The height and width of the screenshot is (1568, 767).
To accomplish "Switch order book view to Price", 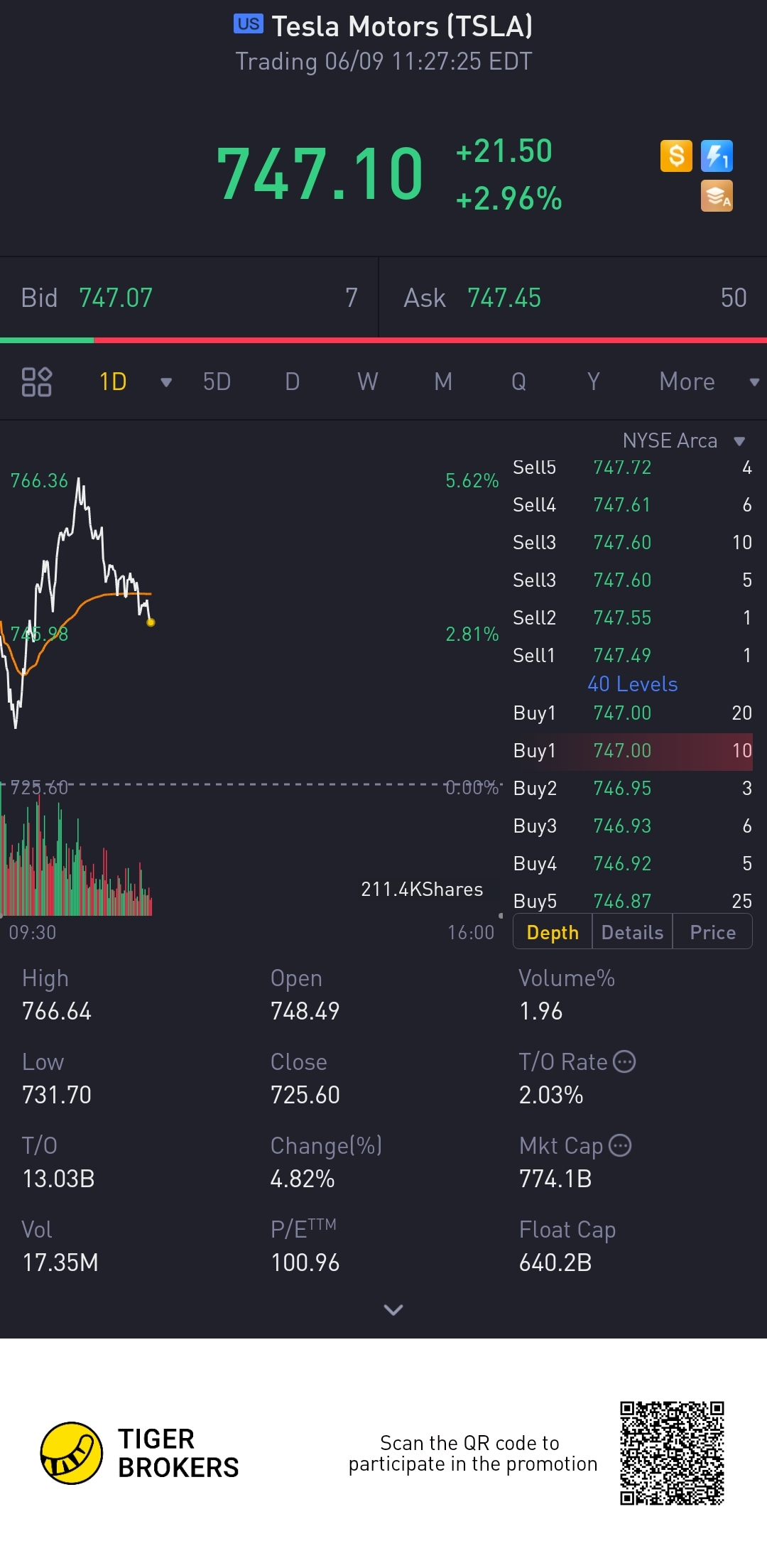I will pos(712,932).
